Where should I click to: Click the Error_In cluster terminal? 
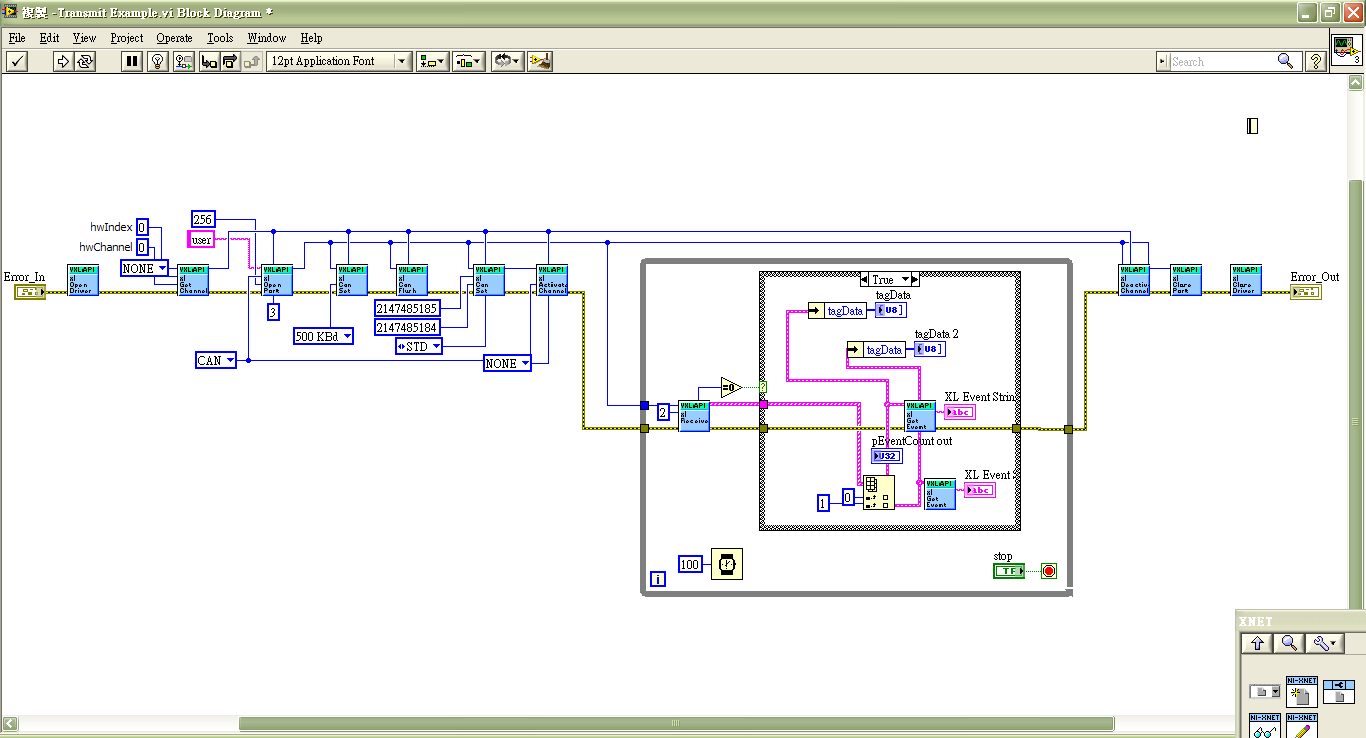tap(30, 291)
